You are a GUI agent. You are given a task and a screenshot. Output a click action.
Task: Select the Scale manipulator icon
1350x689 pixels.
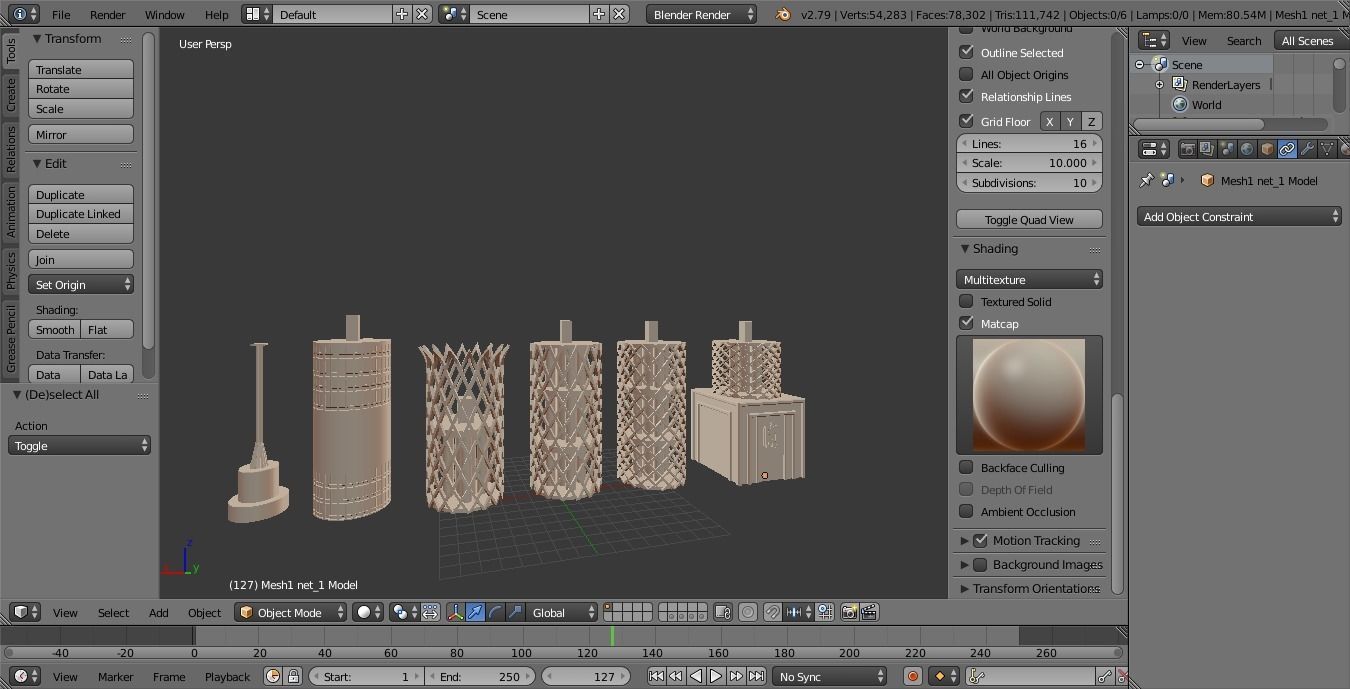(515, 612)
